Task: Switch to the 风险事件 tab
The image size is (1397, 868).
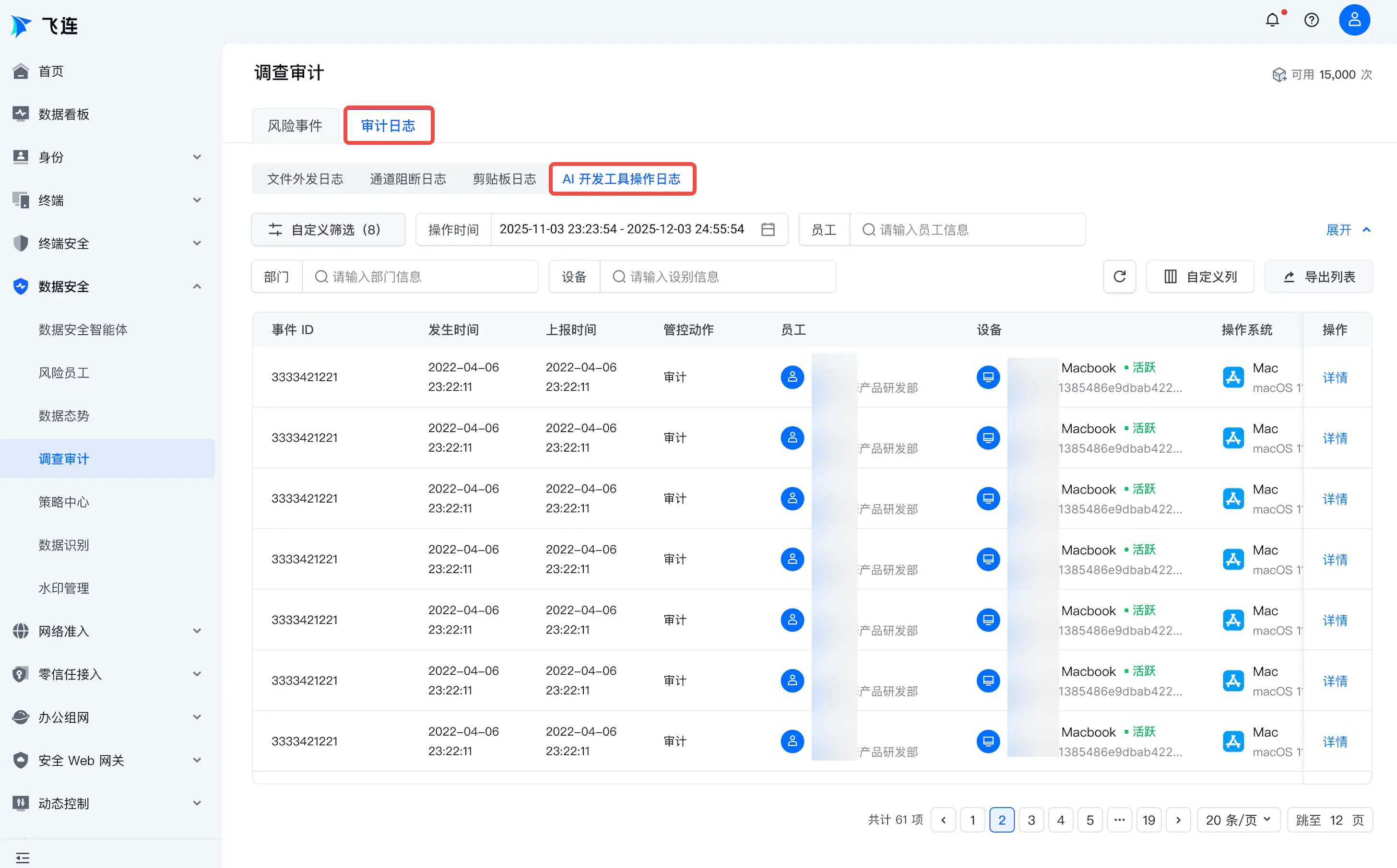Action: 295,126
